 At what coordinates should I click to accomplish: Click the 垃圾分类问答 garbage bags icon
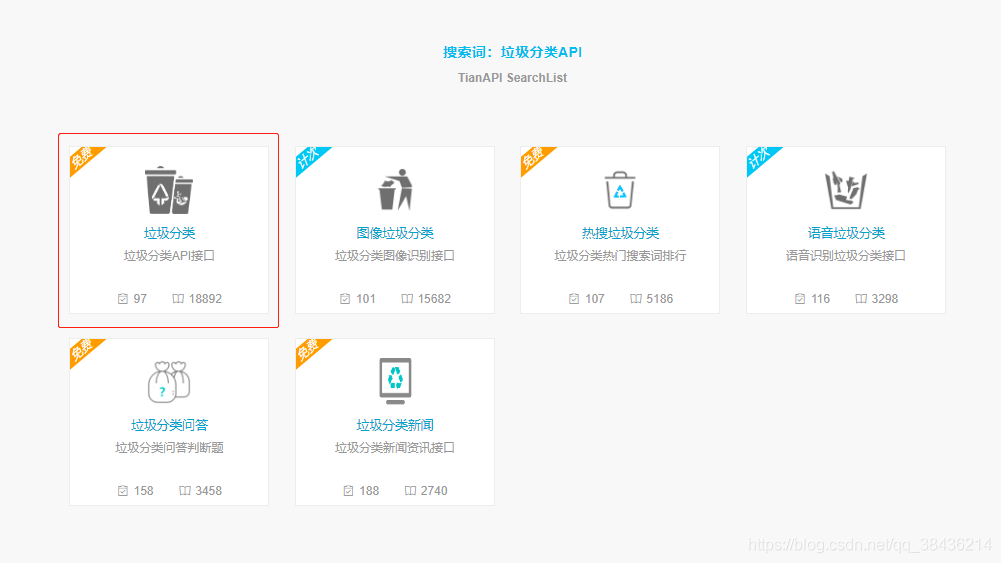[x=169, y=382]
